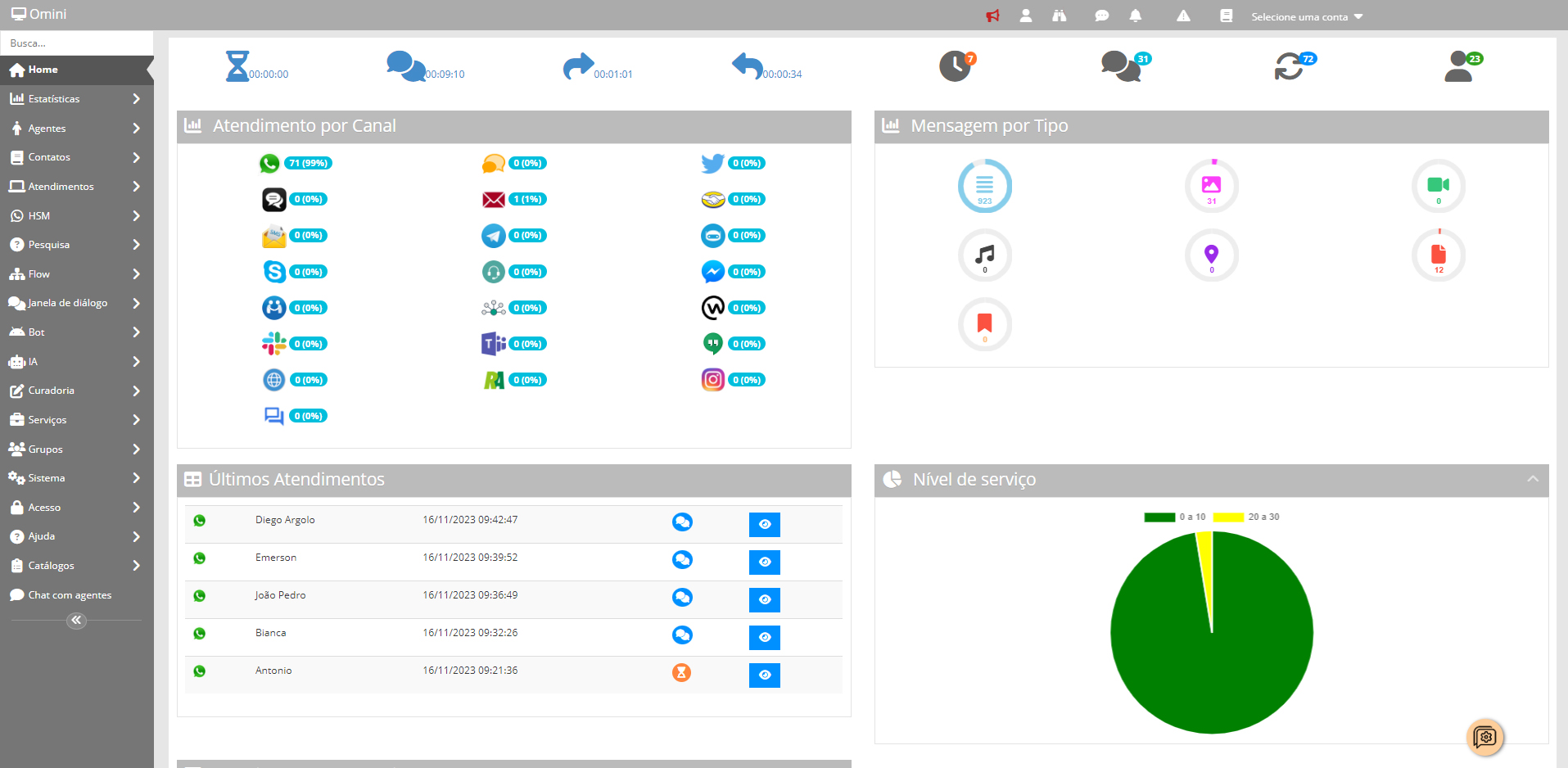Open the notifications bell icon

[1135, 16]
